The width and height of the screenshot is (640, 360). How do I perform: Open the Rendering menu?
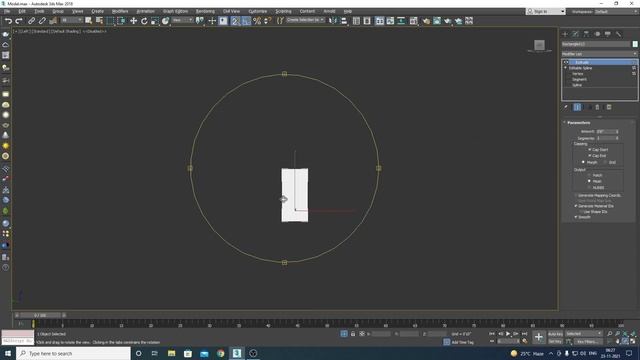tap(205, 11)
